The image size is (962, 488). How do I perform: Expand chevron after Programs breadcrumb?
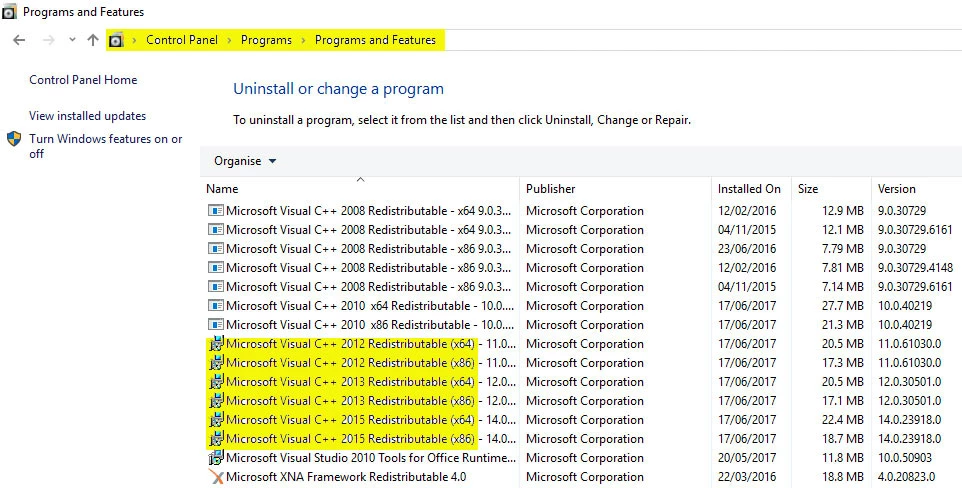pyautogui.click(x=303, y=41)
